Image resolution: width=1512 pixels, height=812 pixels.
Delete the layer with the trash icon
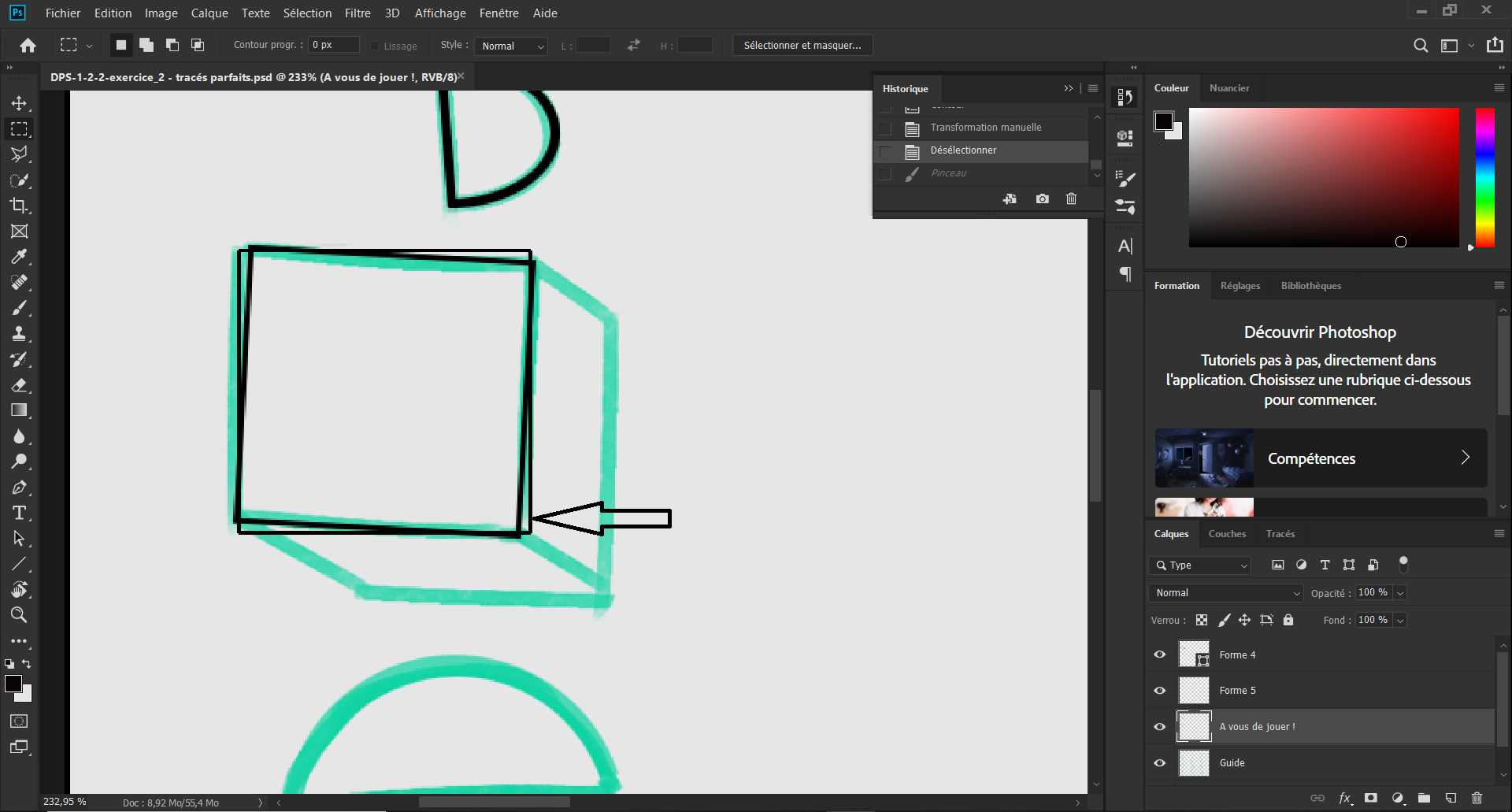pyautogui.click(x=1477, y=798)
